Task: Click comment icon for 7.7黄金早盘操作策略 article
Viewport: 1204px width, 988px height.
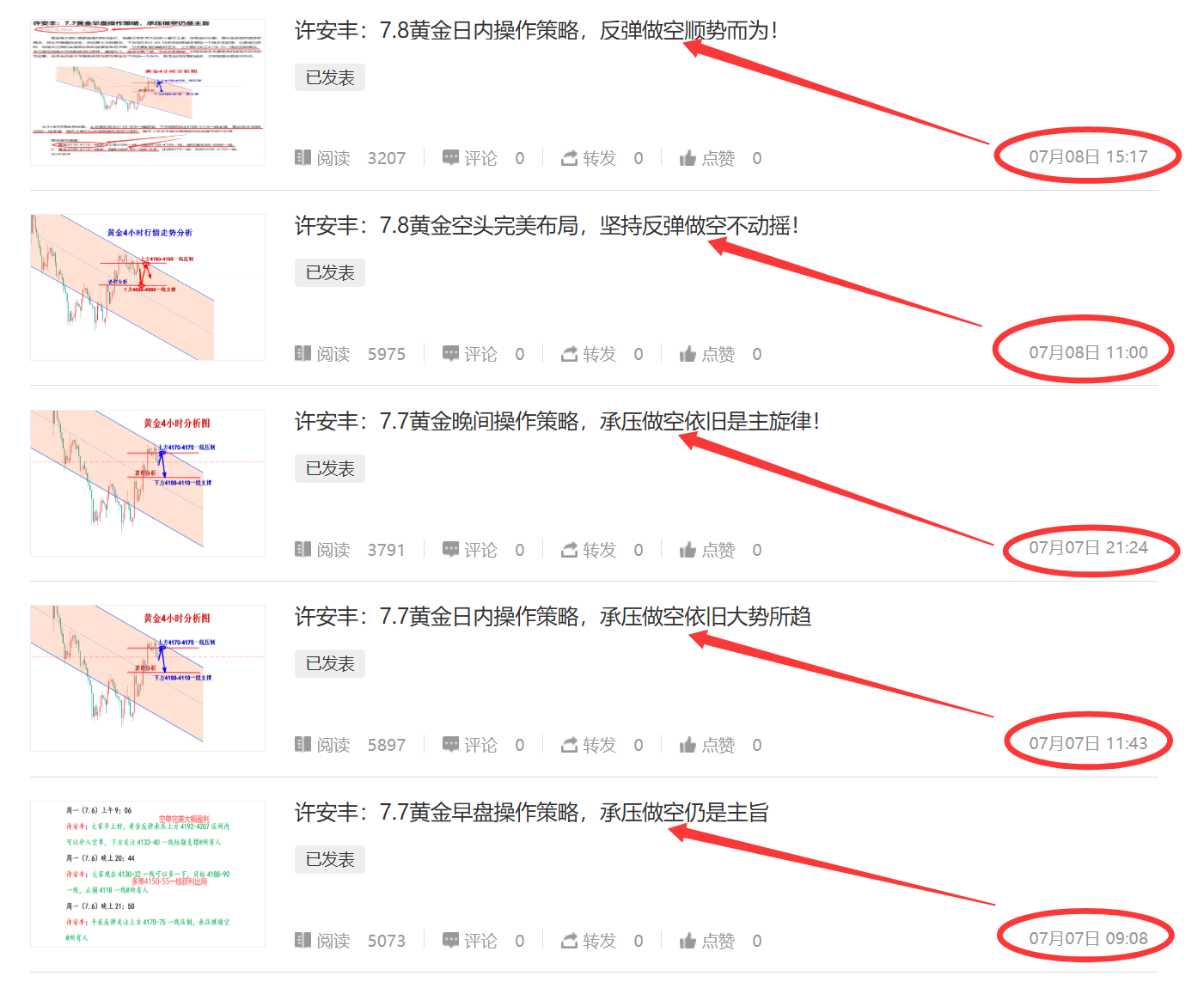Action: (x=450, y=940)
